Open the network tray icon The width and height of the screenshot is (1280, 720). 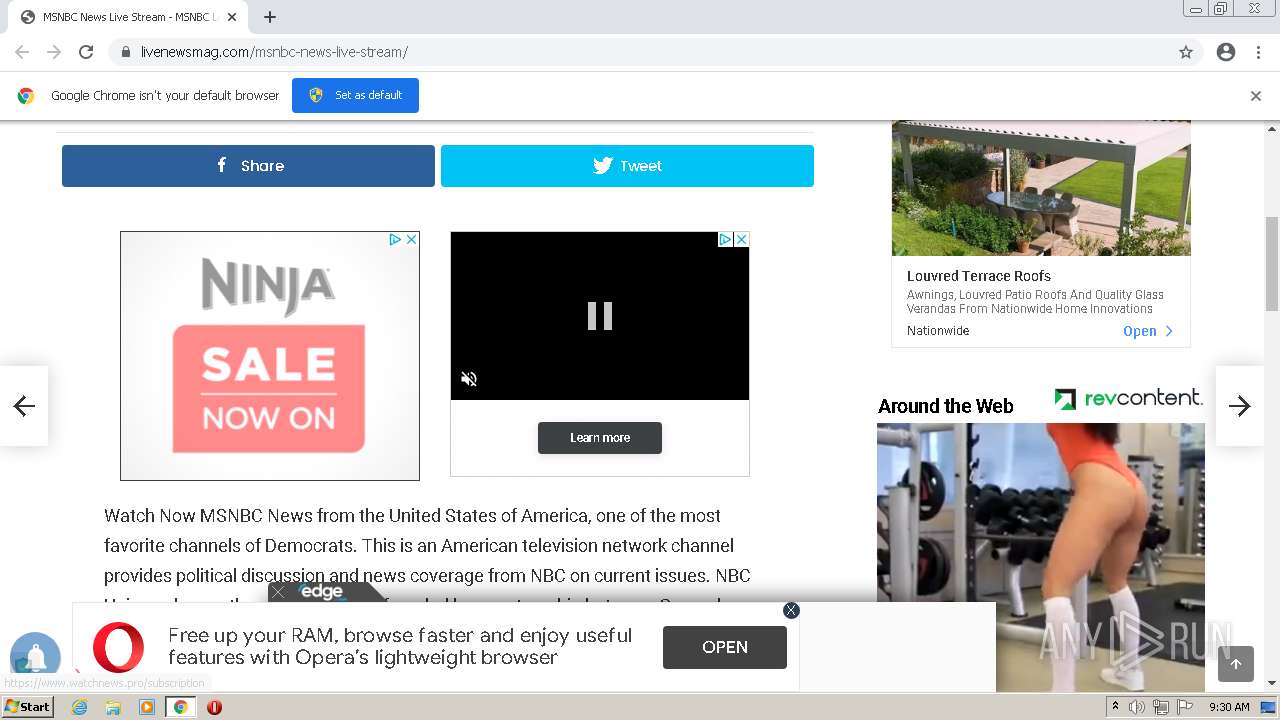click(1161, 707)
